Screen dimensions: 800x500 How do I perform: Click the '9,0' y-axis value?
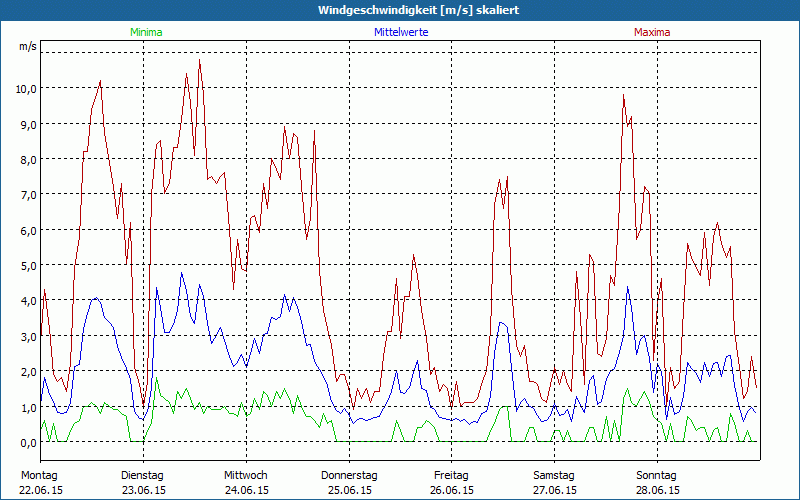coord(29,124)
